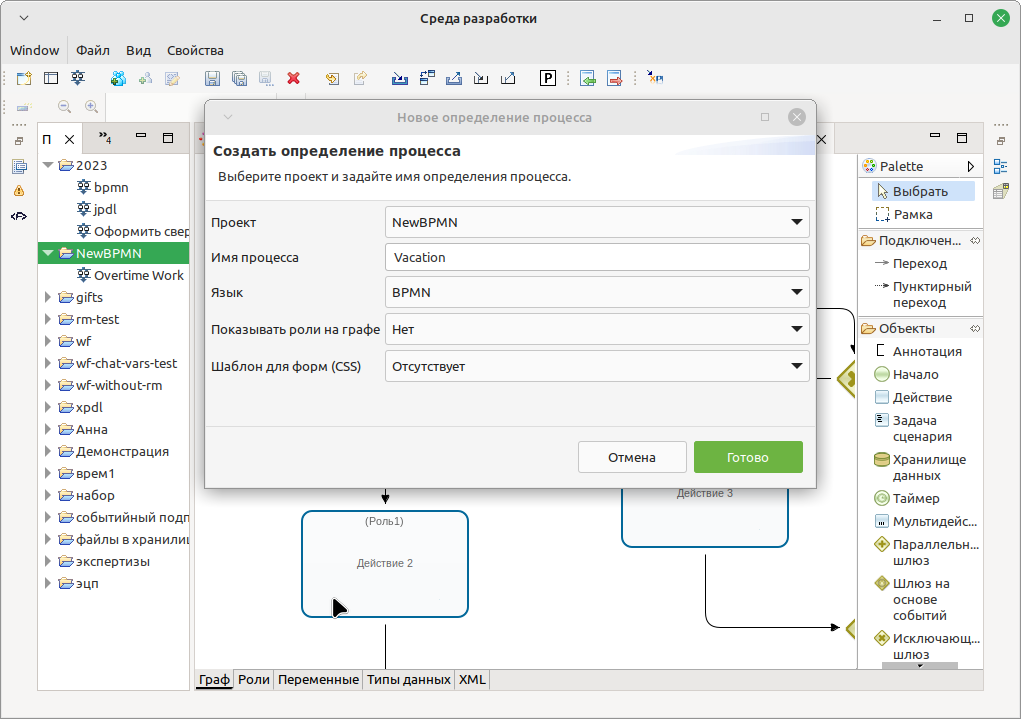Choose the Мультидейс... palette item

click(x=926, y=521)
